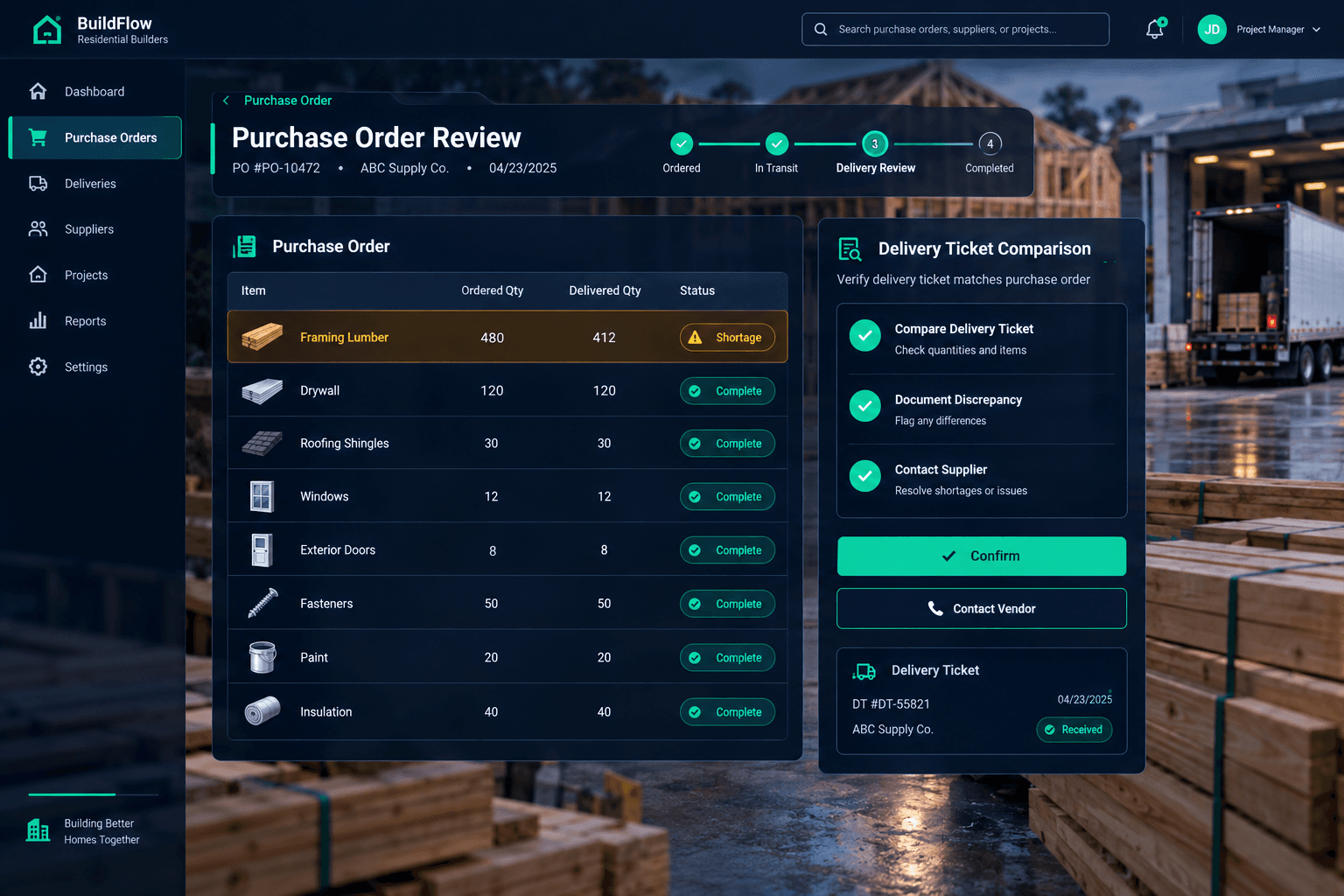Click the Delivered Qty column header
Viewport: 1344px width, 896px height.
coord(605,290)
